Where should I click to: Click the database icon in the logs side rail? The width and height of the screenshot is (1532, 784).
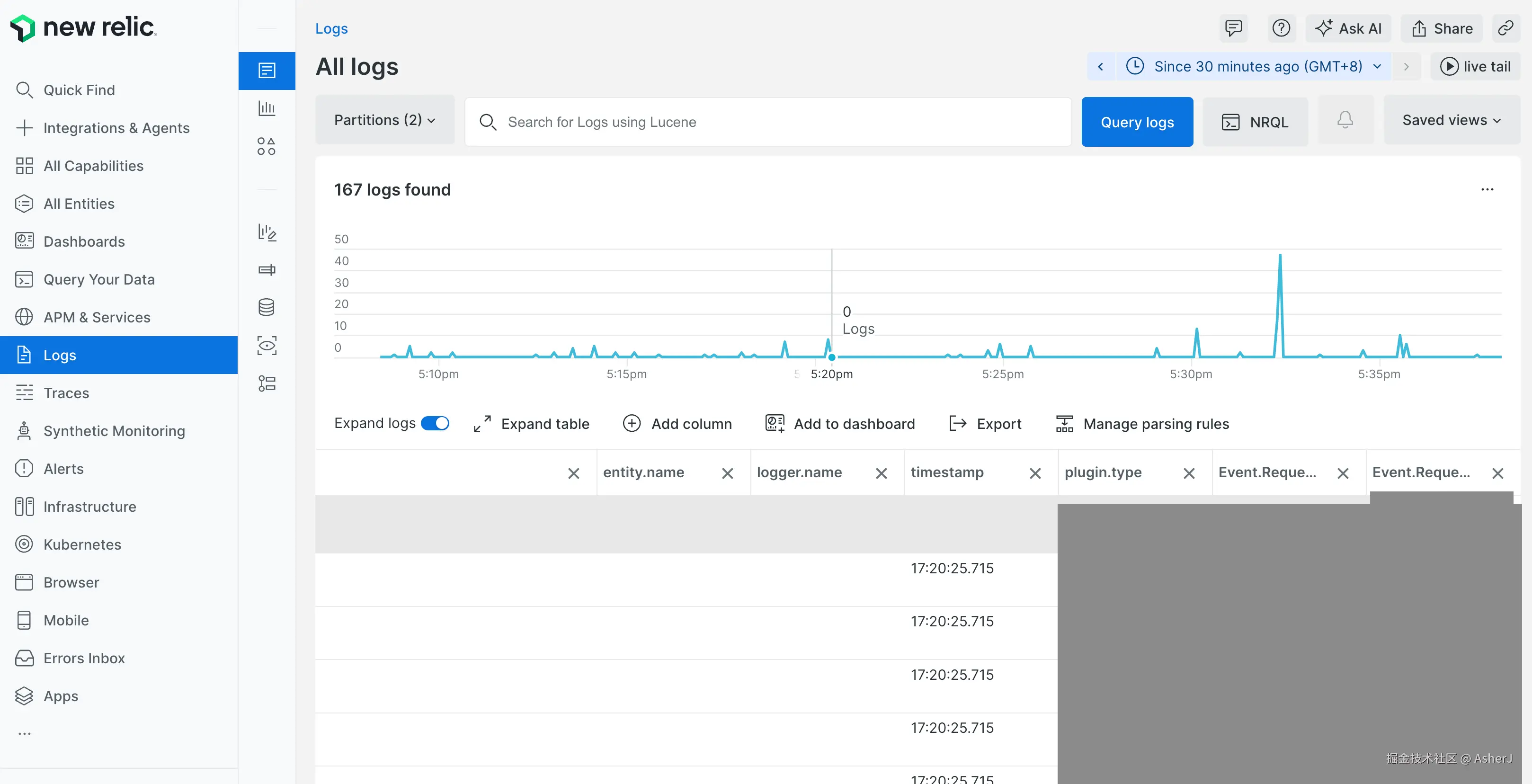pyautogui.click(x=267, y=308)
